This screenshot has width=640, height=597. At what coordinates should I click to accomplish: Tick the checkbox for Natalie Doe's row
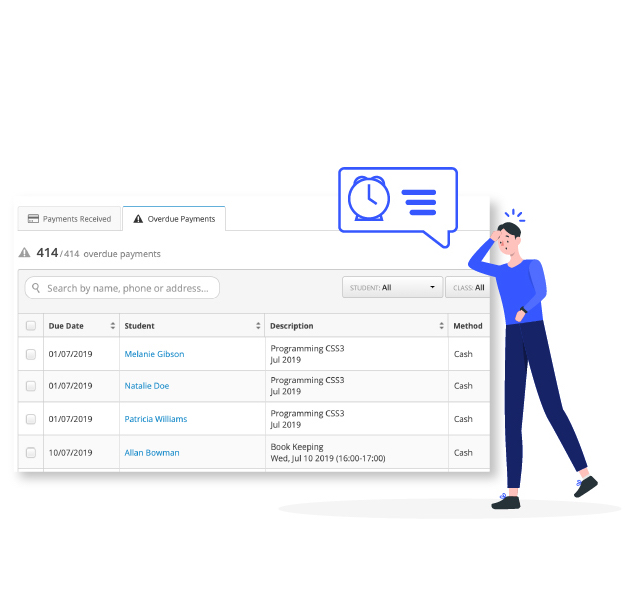pos(31,386)
